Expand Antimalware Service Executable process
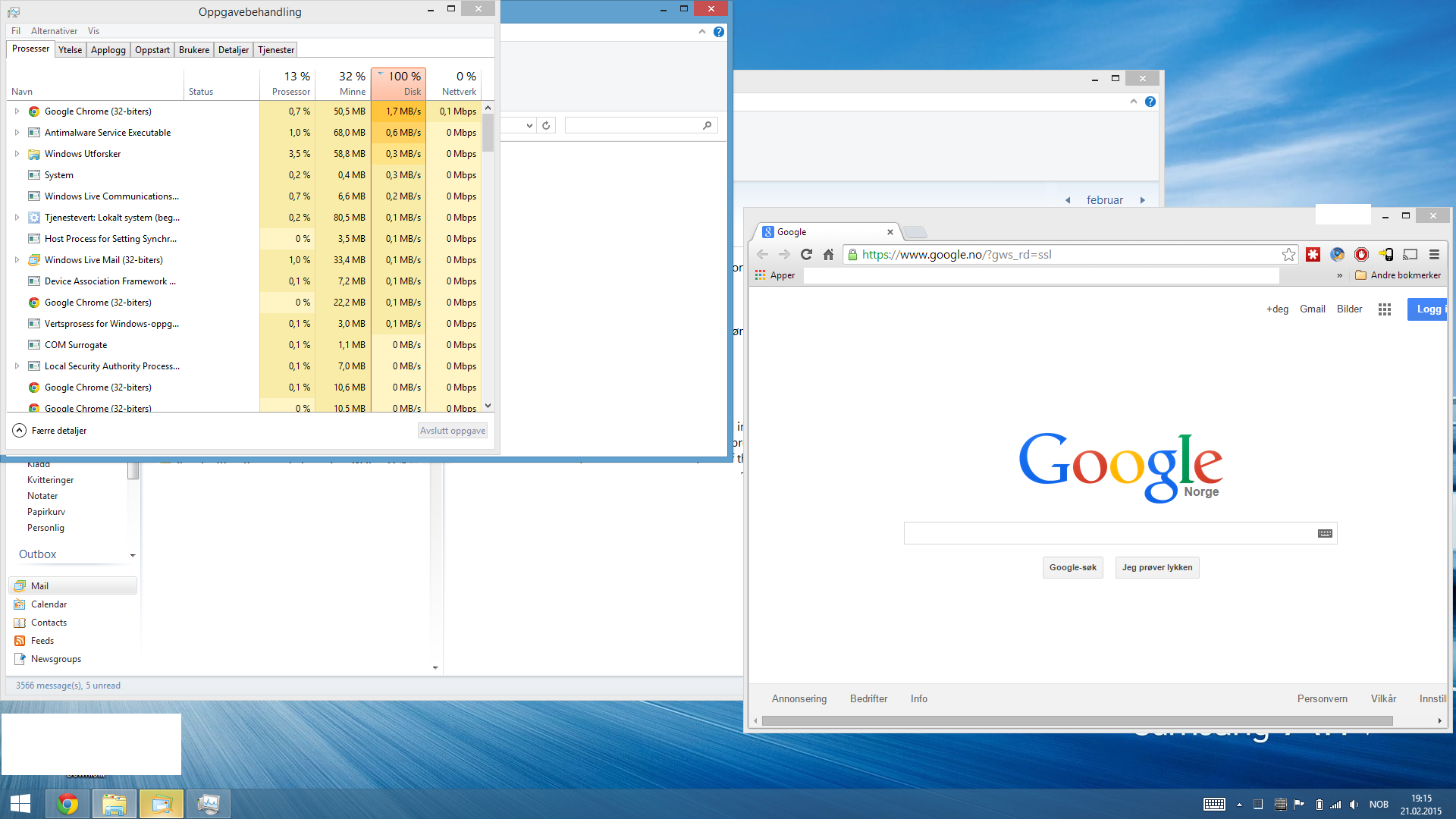Screen dimensions: 1456x819 coord(17,133)
